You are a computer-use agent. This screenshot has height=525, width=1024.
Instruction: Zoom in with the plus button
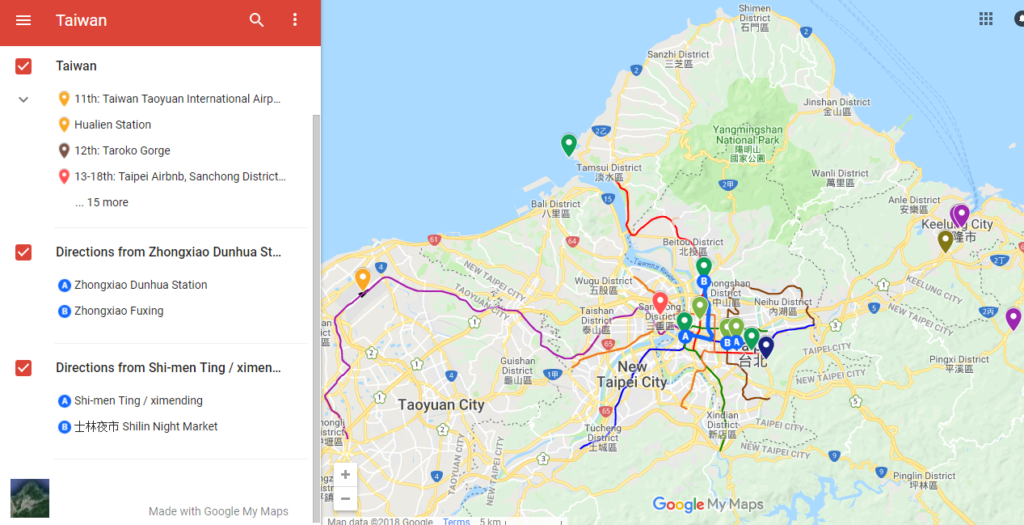point(345,475)
